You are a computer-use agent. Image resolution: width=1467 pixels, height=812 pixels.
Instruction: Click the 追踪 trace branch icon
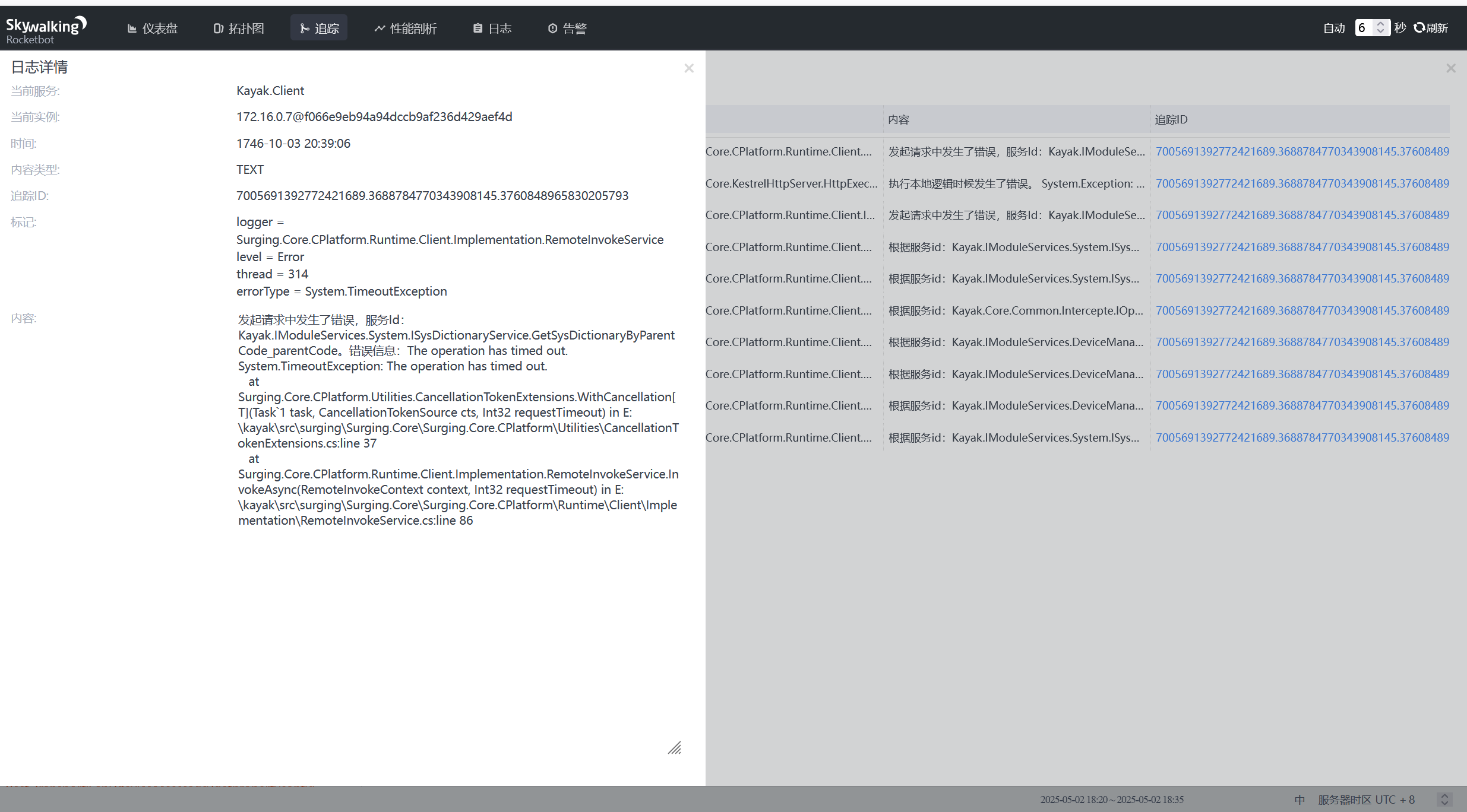point(305,28)
